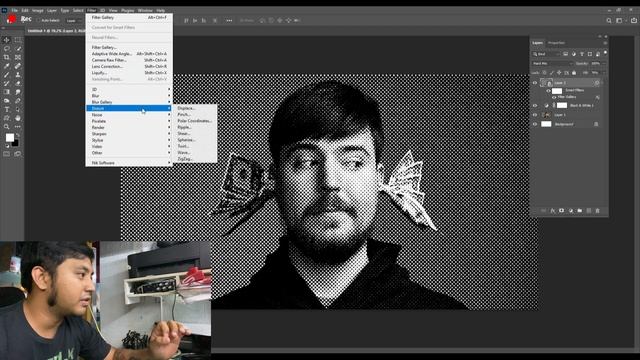The height and width of the screenshot is (360, 640).
Task: Open the more options three-dots in options bar
Action: (x=229, y=20)
